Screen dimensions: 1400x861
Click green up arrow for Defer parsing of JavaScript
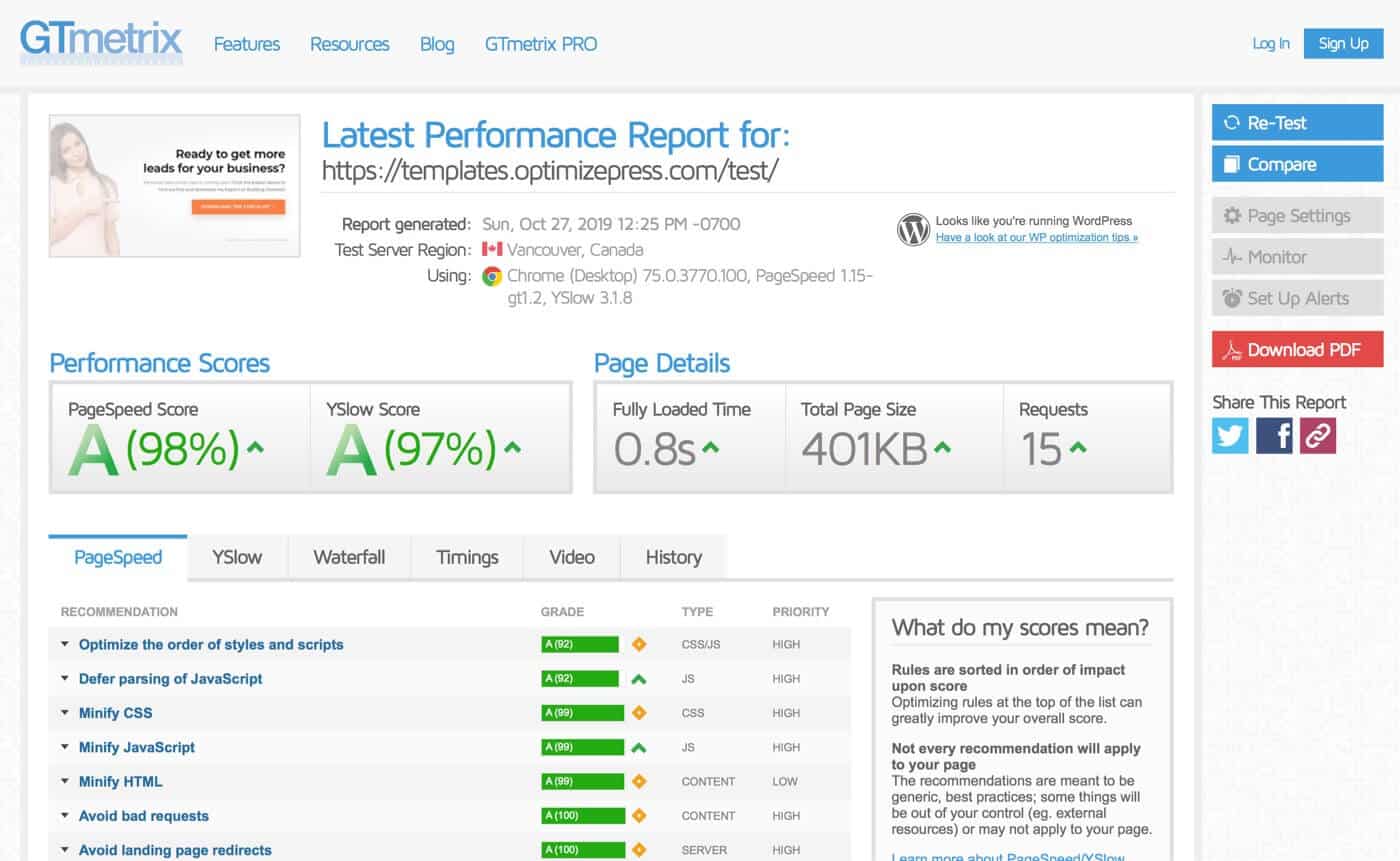pos(639,679)
